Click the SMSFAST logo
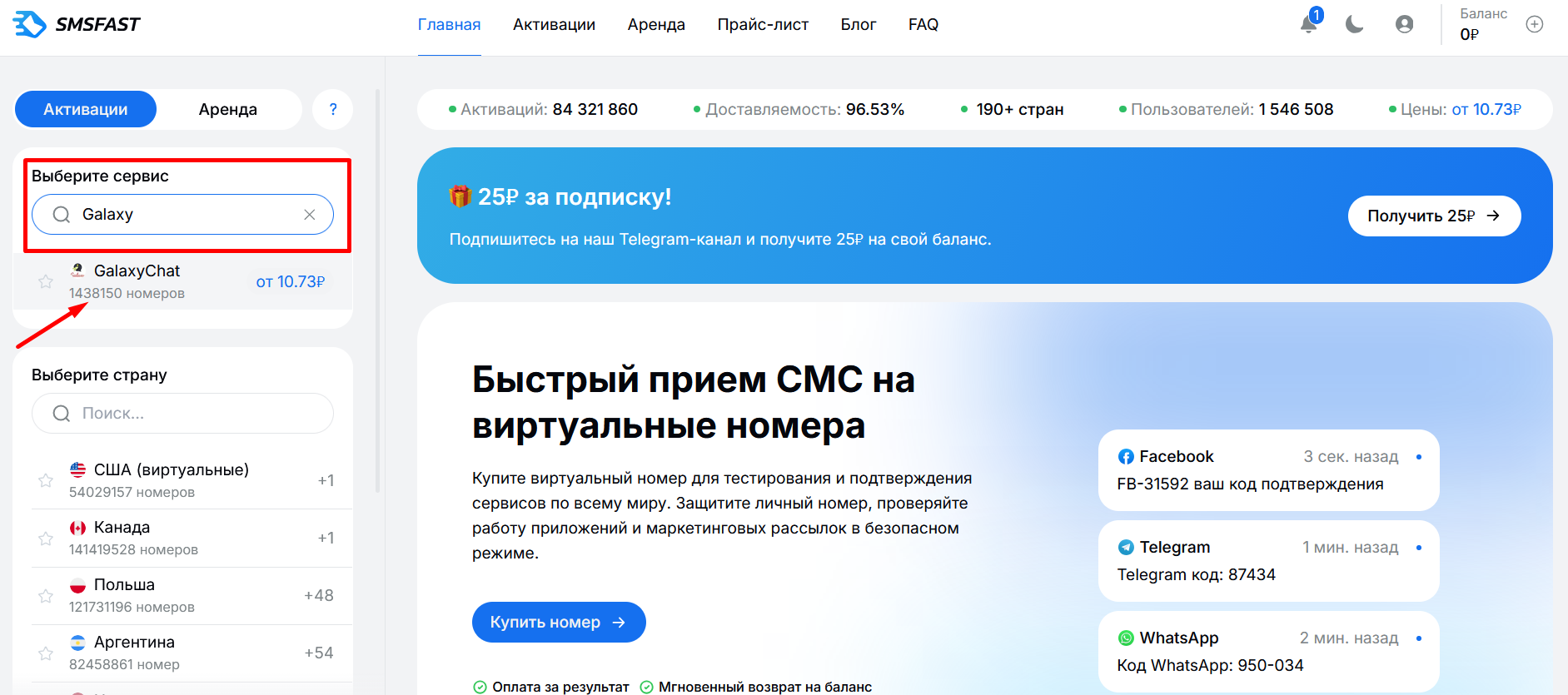Viewport: 1568px width, 695px height. pos(77,24)
